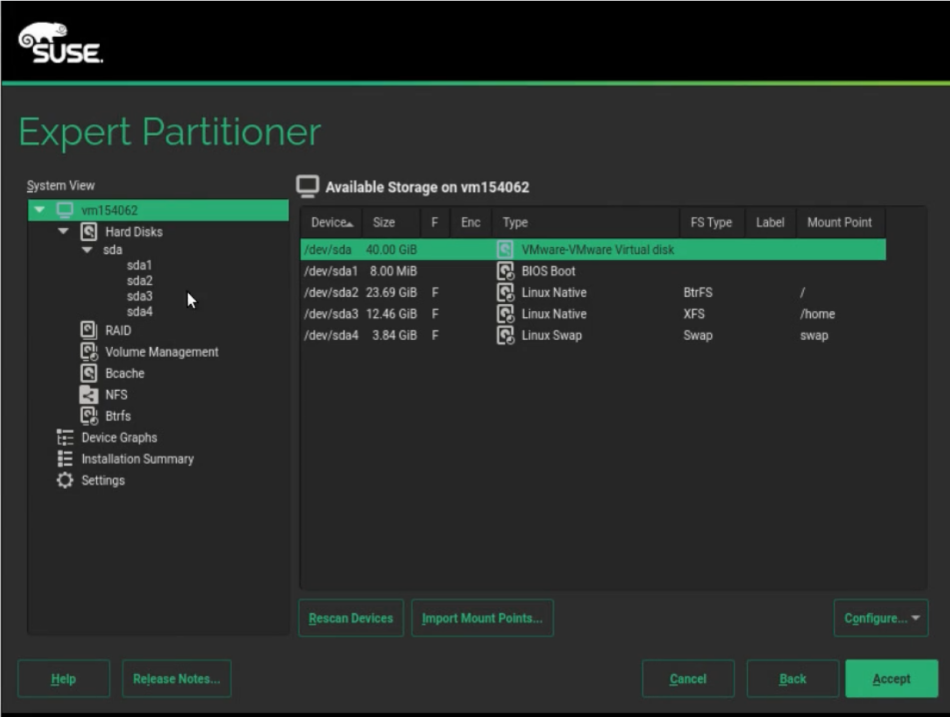Click the Installation Summary list icon

point(65,459)
